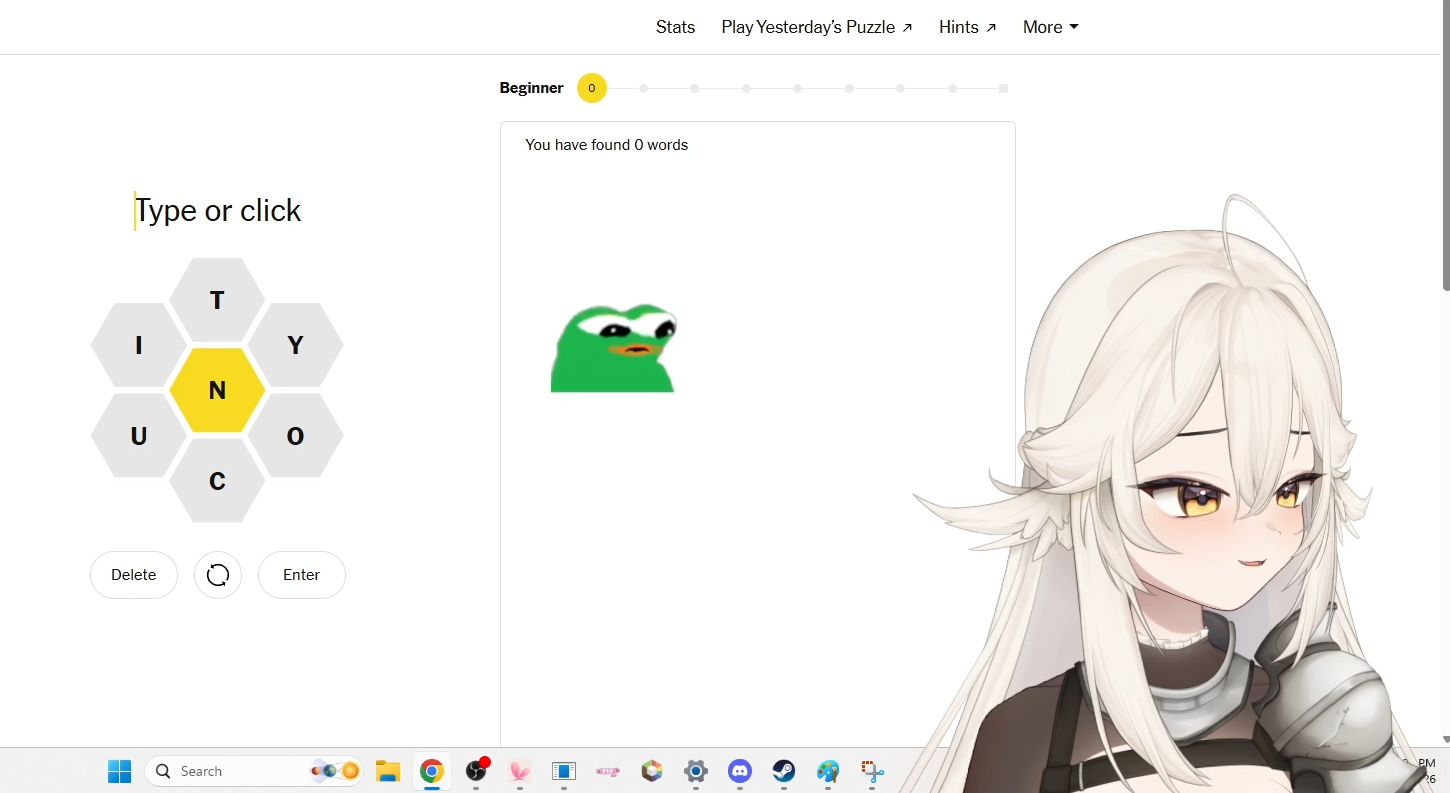Viewport: 1450px width, 793px height.
Task: Click the 'You have found 0 words' text
Action: pos(607,145)
